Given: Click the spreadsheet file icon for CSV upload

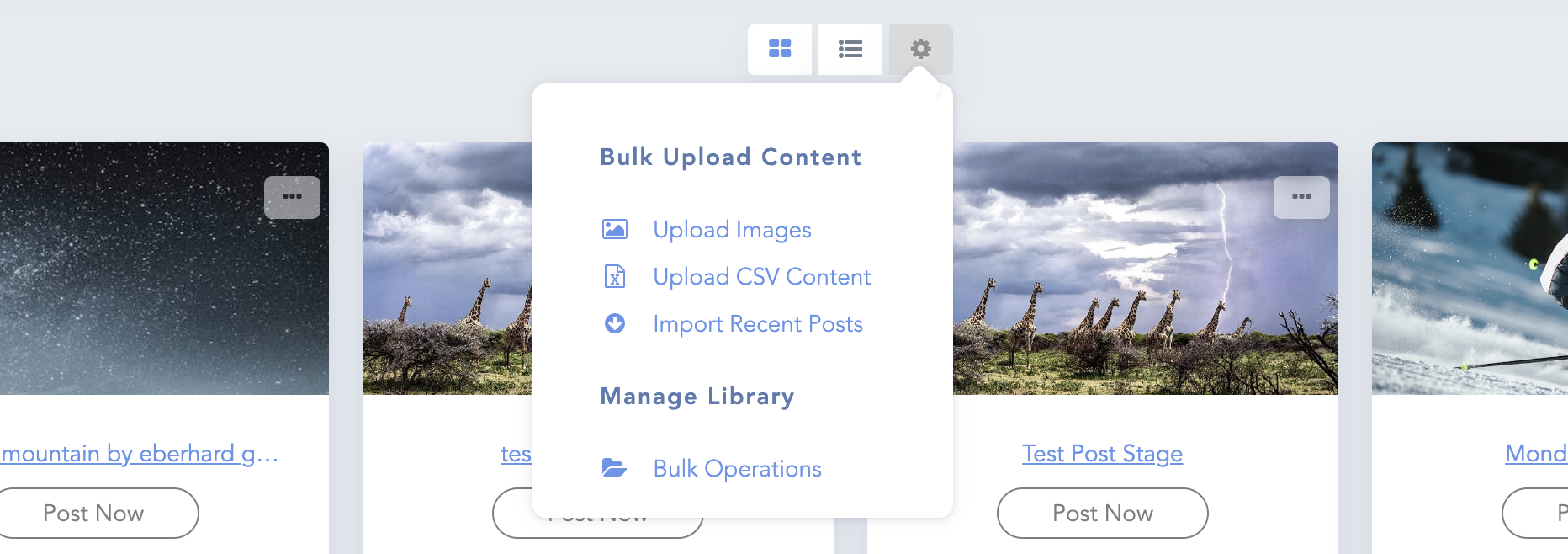Looking at the screenshot, I should 615,276.
